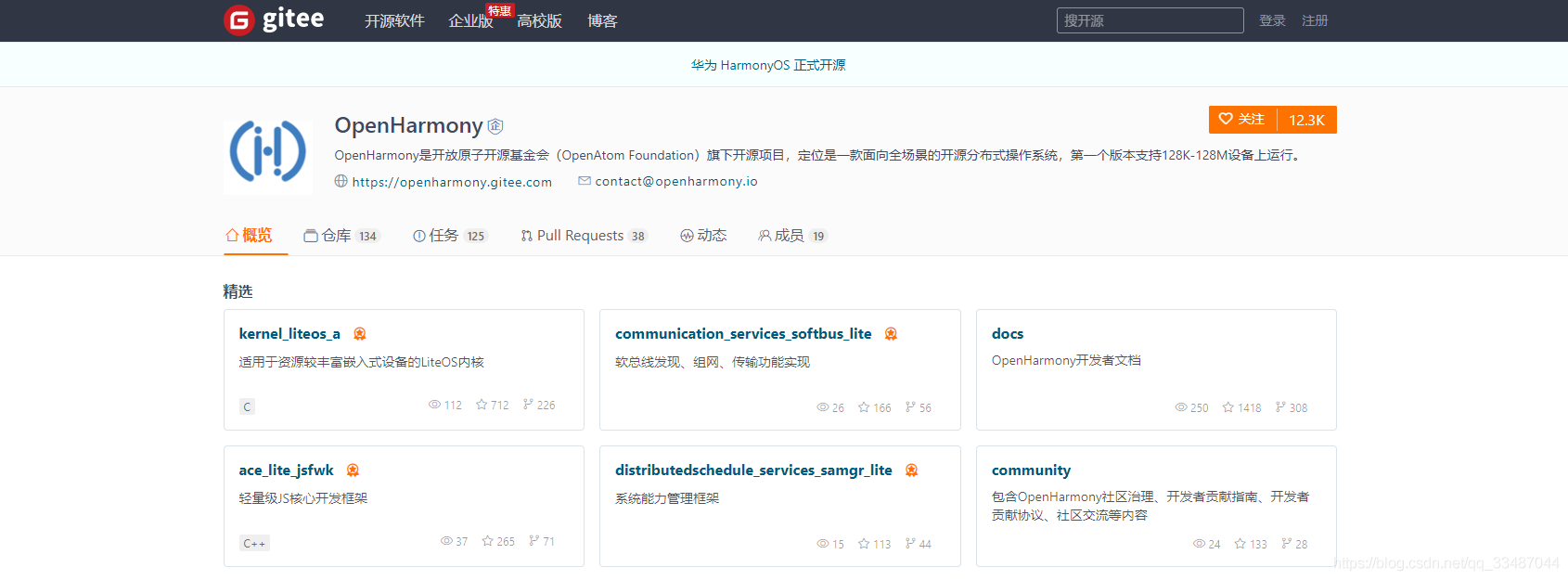This screenshot has height=580, width=1568.
Task: Open the 开源软件 menu item
Action: (x=394, y=20)
